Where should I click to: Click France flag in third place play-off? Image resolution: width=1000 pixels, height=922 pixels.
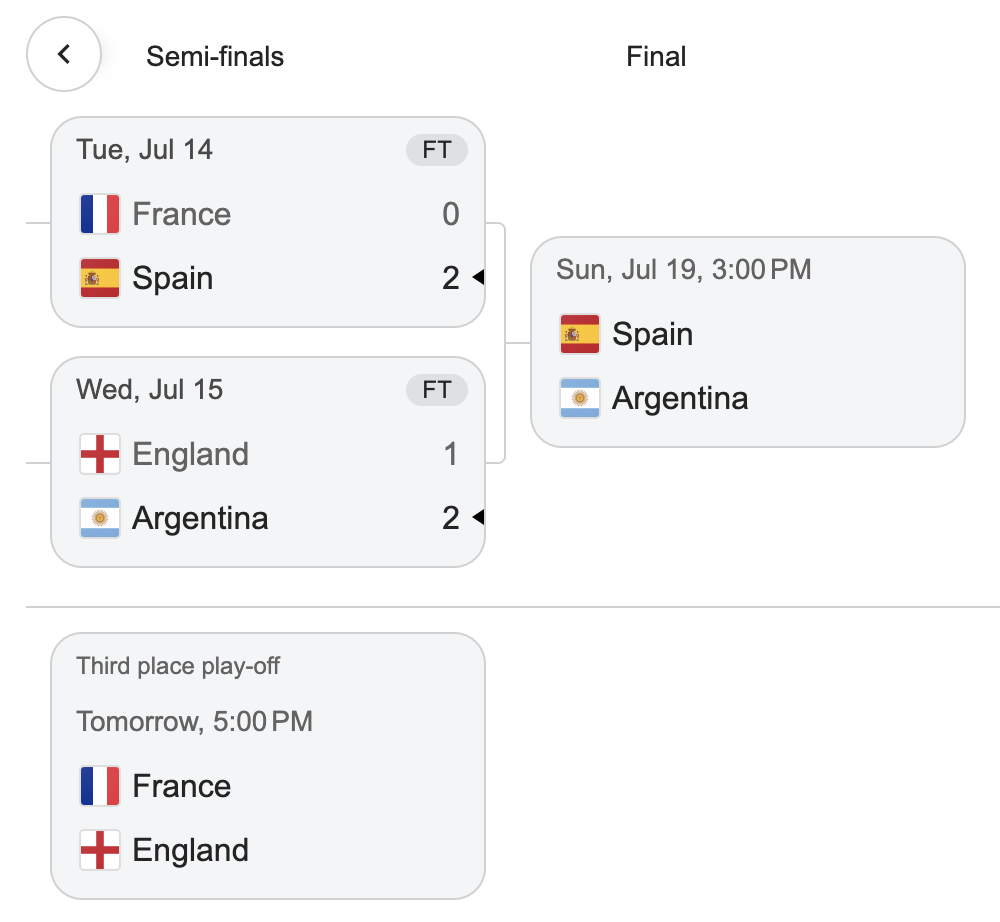[100, 786]
